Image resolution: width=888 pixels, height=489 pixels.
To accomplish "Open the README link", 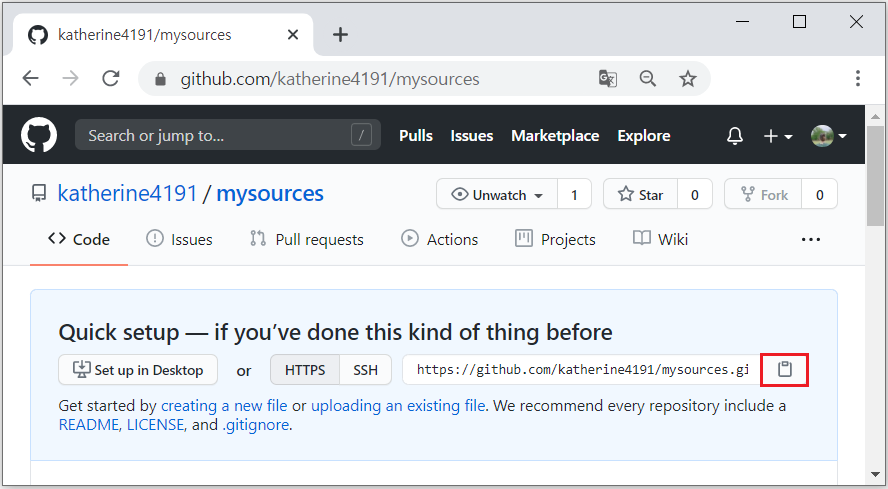I will [x=88, y=425].
